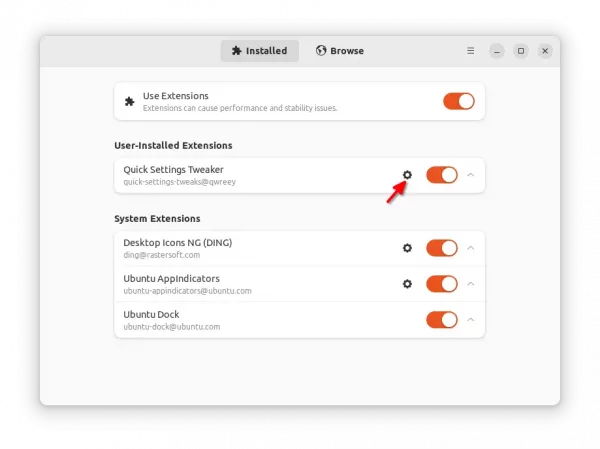This screenshot has width=600, height=449.
Task: Maximize the Extensions window
Action: [x=521, y=51]
